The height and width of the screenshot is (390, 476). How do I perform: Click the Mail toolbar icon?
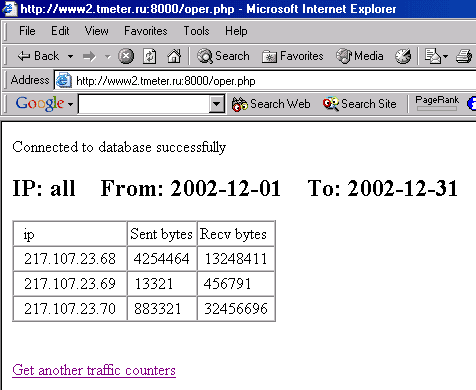pos(433,56)
